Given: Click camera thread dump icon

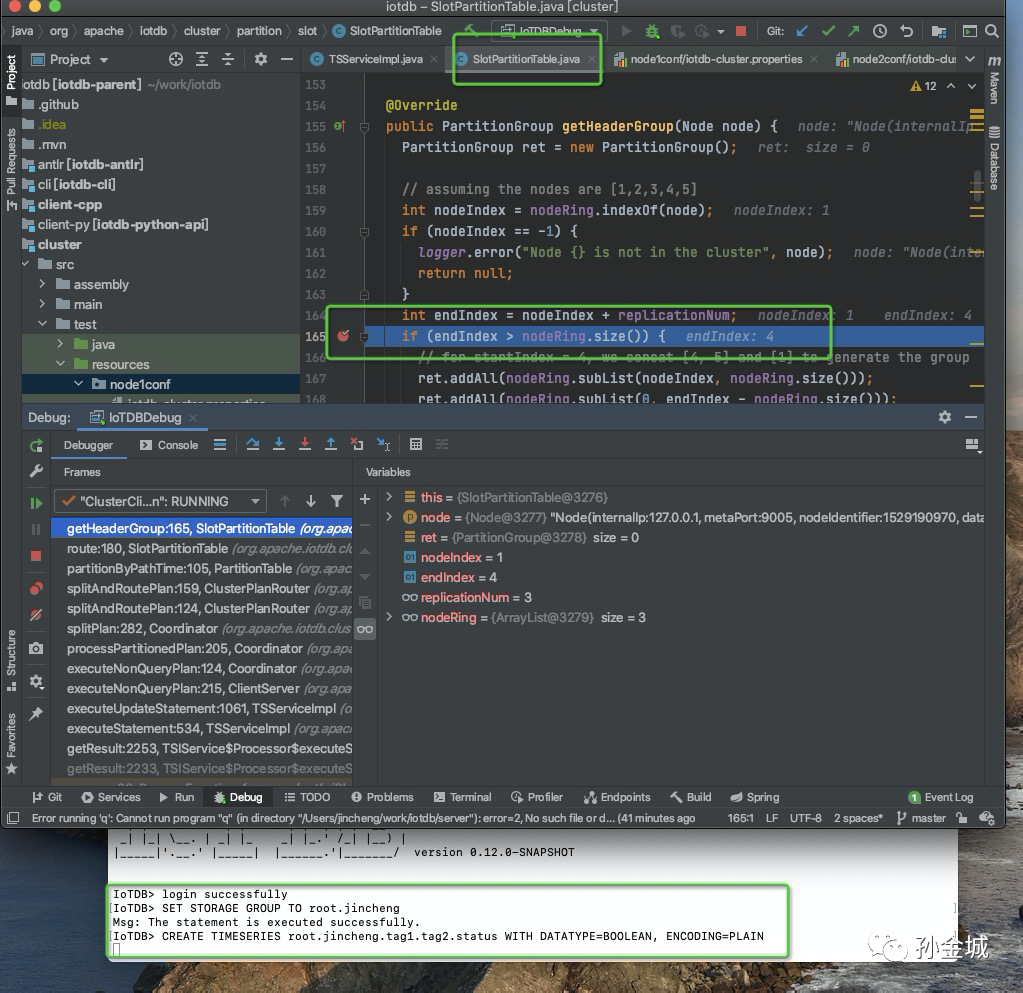Looking at the screenshot, I should point(36,648).
